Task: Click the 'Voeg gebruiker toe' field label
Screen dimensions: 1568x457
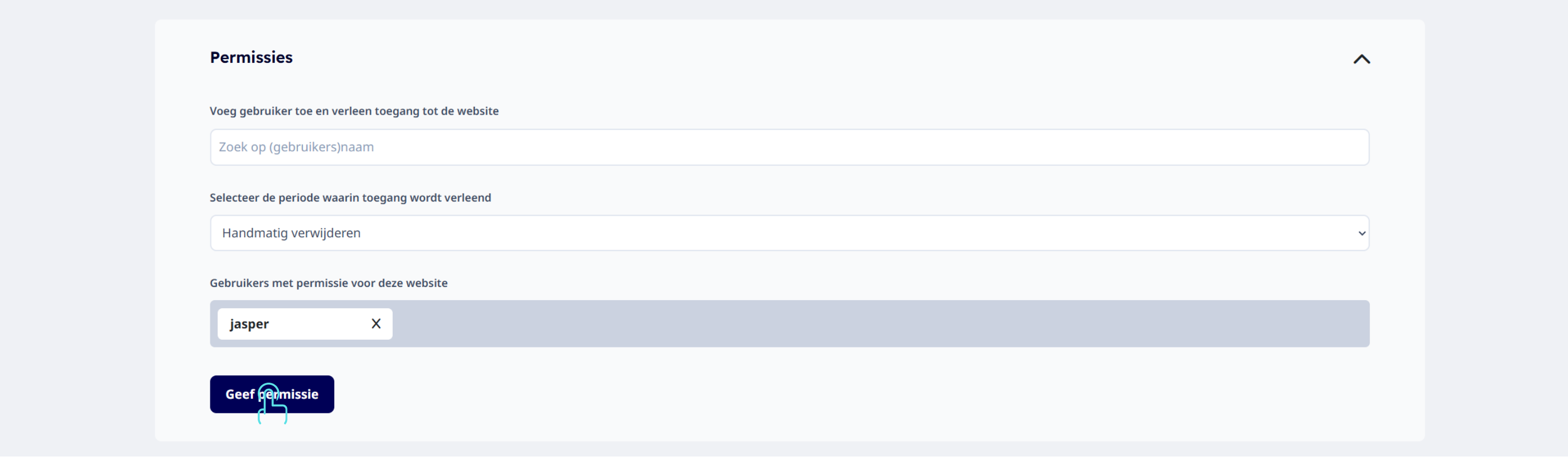Action: click(x=354, y=111)
